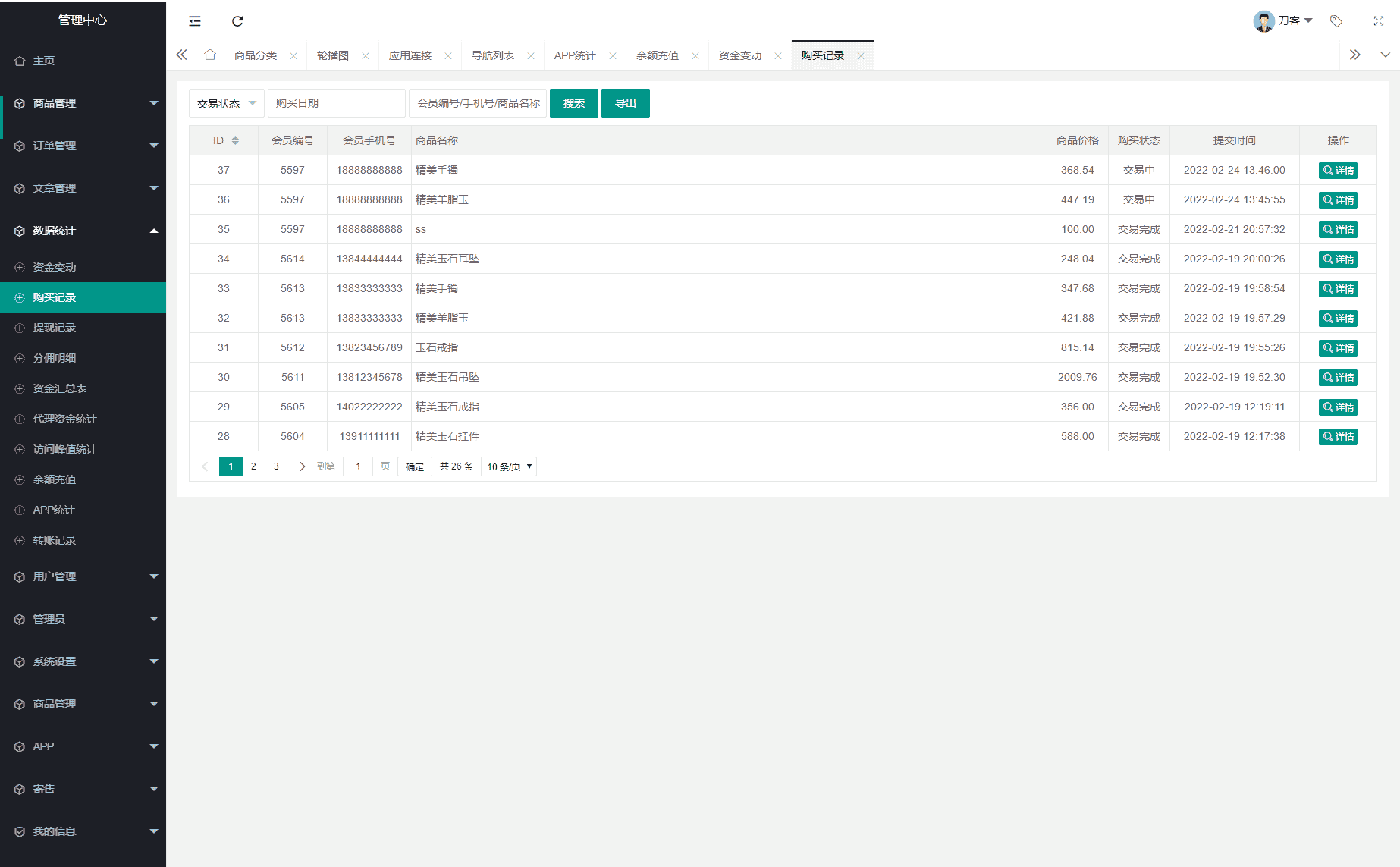The width and height of the screenshot is (1400, 867).
Task: Close the 轮播图 tab
Action: point(366,56)
